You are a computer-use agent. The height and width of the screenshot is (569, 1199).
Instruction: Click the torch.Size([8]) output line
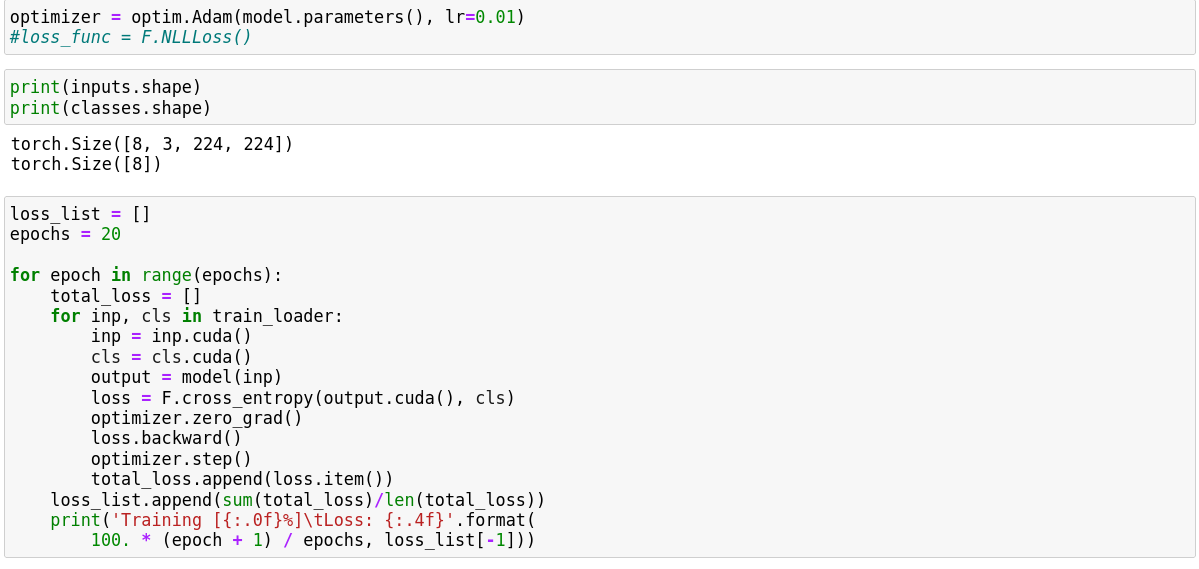coord(86,164)
